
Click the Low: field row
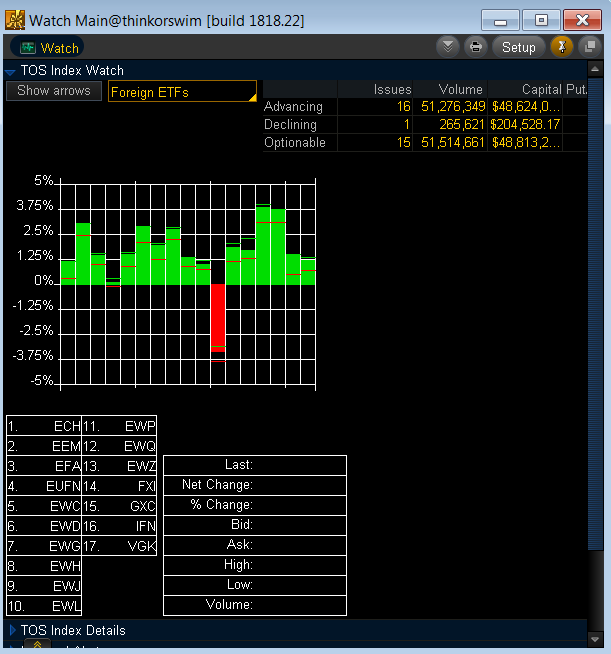pyautogui.click(x=255, y=585)
